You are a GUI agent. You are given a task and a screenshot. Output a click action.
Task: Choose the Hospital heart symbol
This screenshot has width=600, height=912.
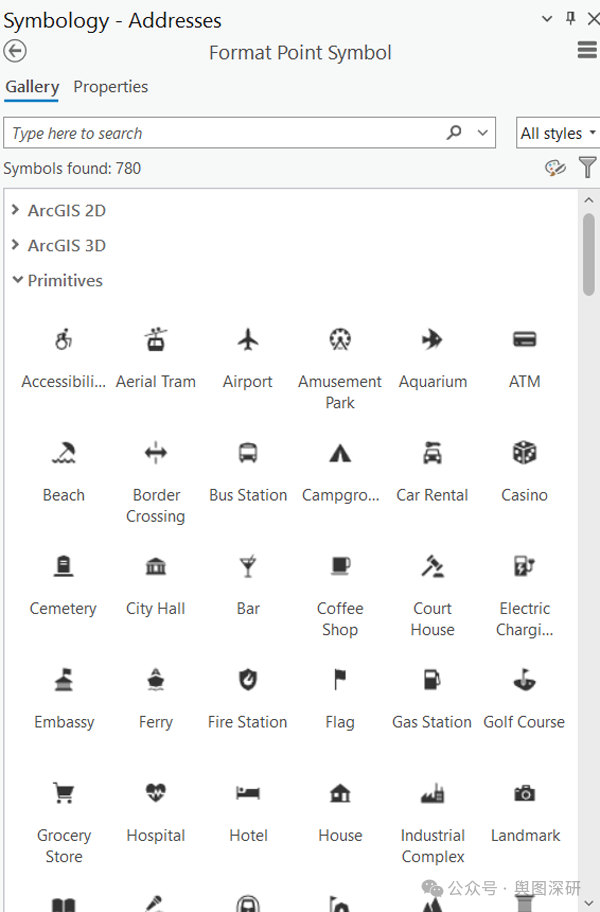coord(155,792)
